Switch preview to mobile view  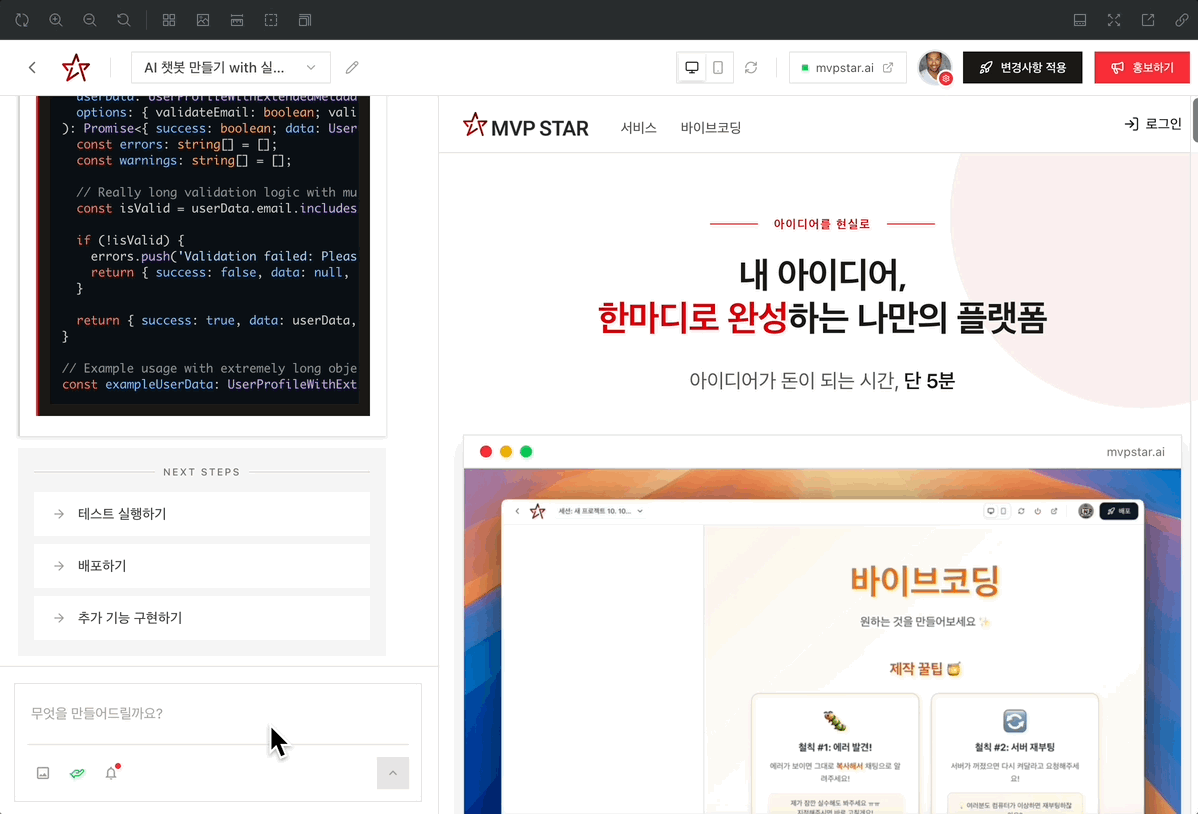pos(718,67)
